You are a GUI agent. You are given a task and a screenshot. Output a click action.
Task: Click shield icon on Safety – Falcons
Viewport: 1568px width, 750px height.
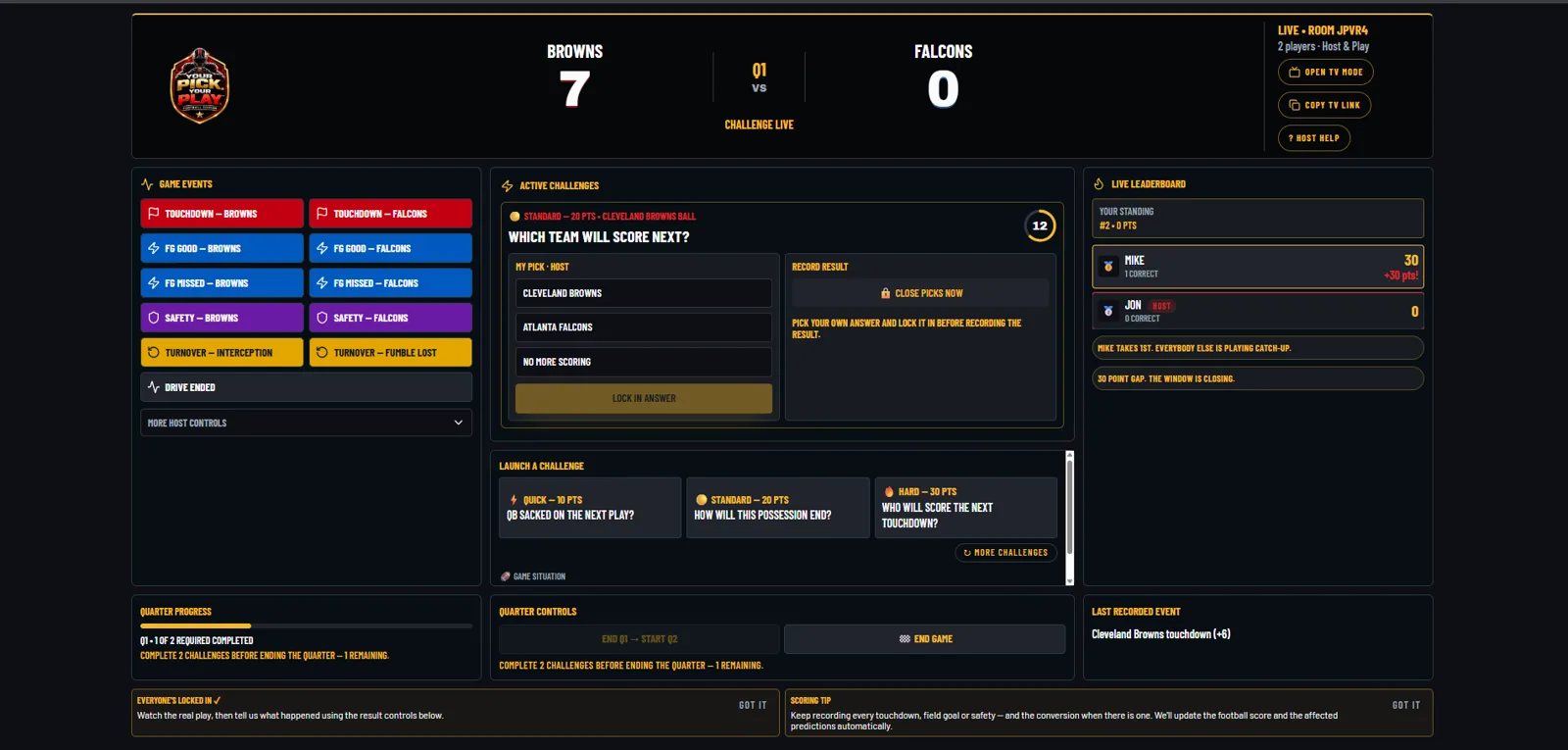click(322, 318)
